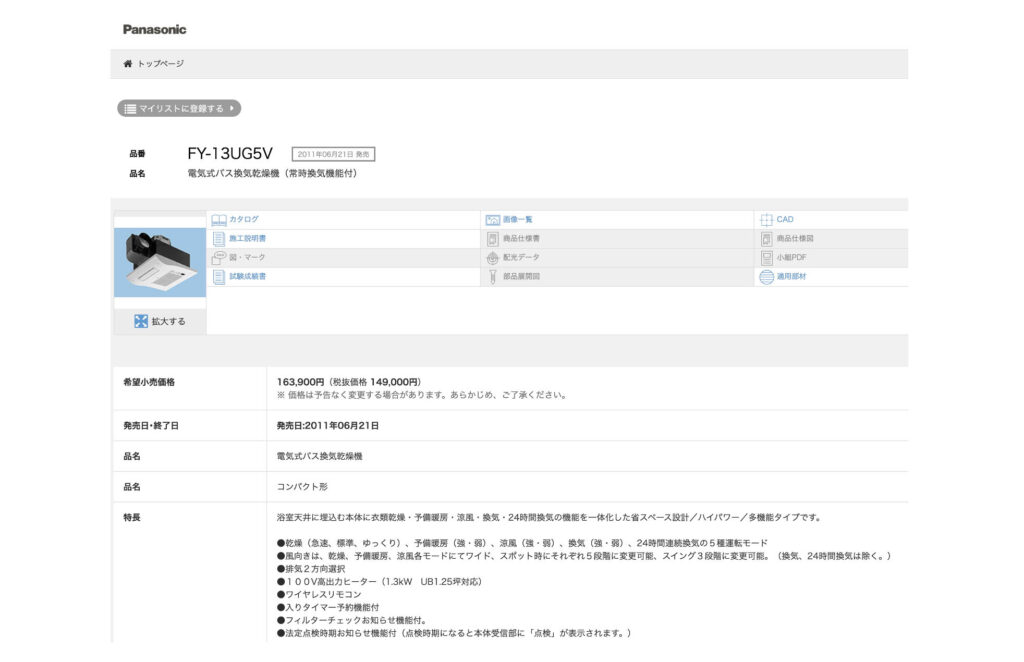
Task: Open the 商品仕様図 specification drawing link
Action: pos(795,238)
